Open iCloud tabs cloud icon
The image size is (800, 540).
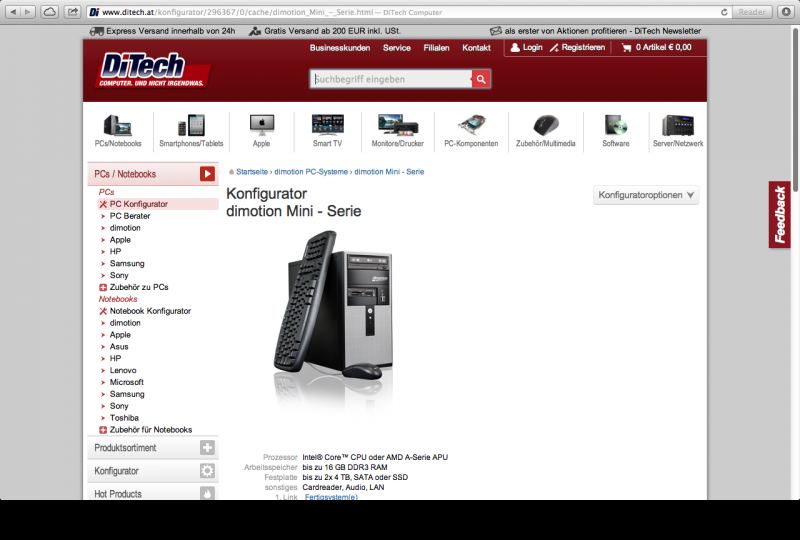(x=49, y=12)
